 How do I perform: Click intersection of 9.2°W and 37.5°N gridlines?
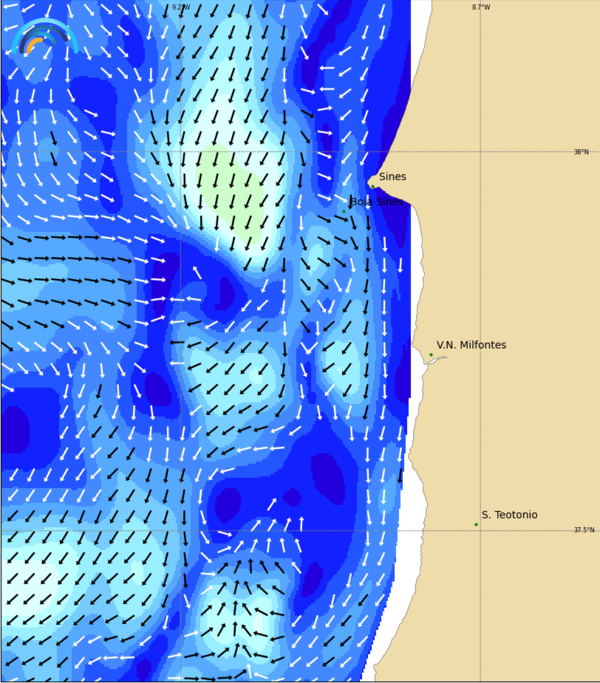pyautogui.click(x=180, y=530)
